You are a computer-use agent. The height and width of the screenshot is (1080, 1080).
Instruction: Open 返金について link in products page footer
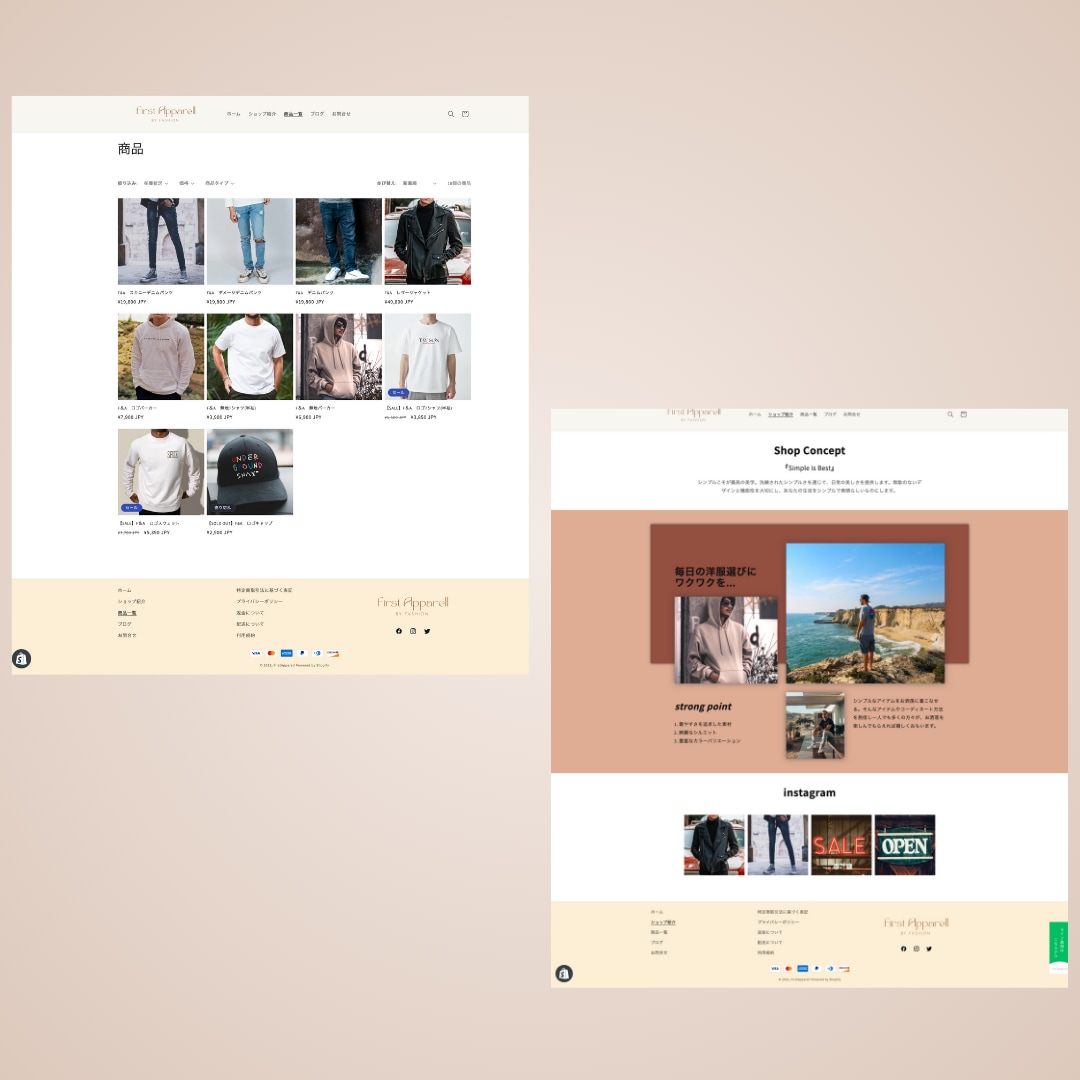(250, 613)
